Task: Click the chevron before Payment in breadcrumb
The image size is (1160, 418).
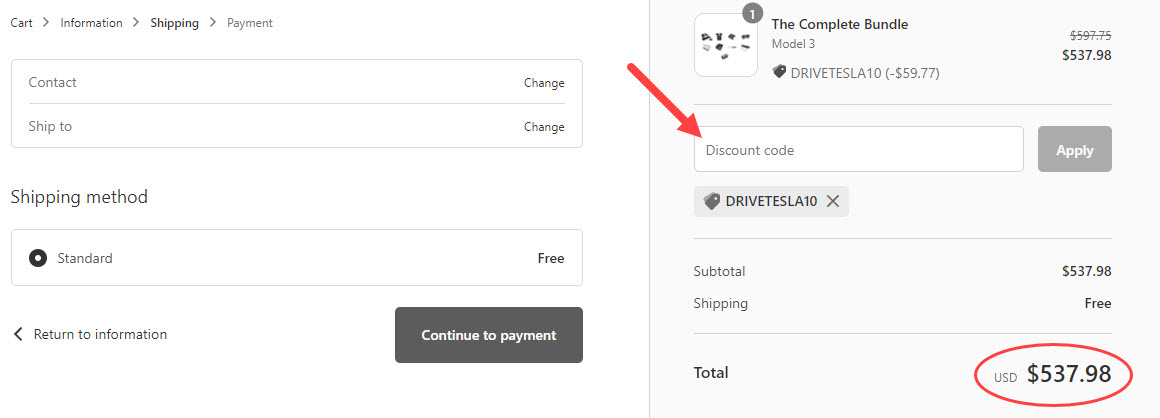Action: (x=213, y=23)
